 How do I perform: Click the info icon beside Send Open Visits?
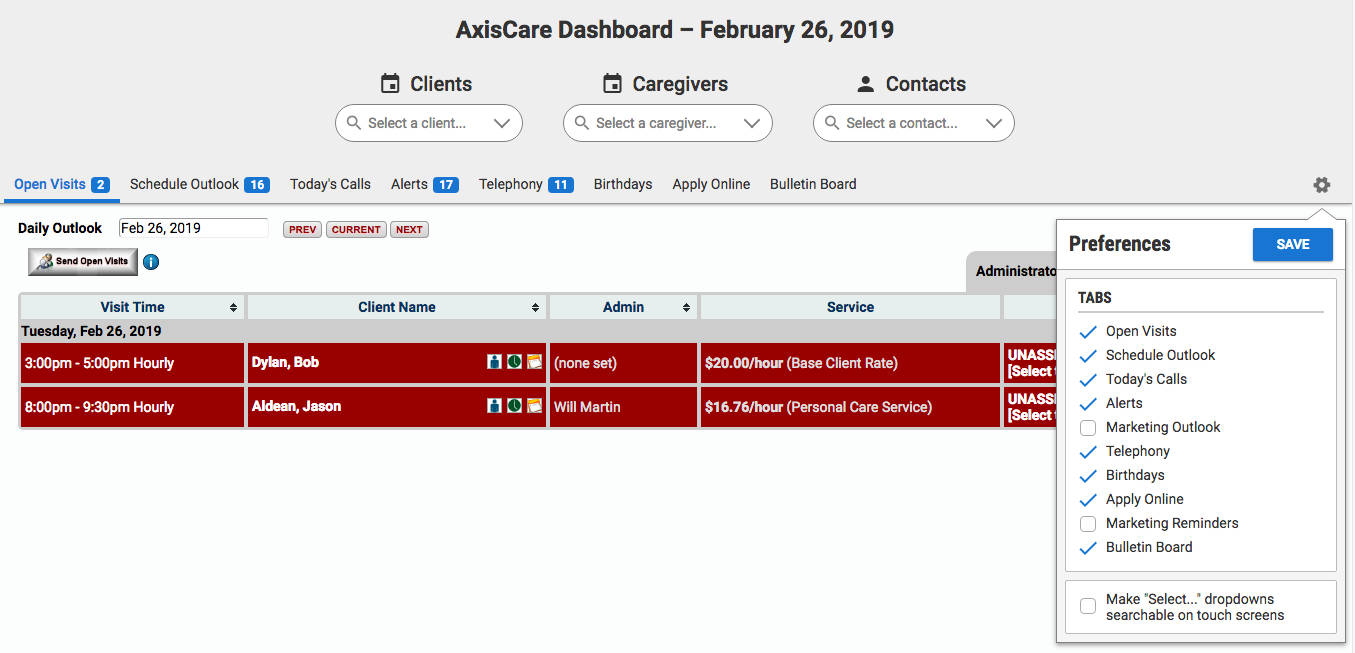[151, 262]
